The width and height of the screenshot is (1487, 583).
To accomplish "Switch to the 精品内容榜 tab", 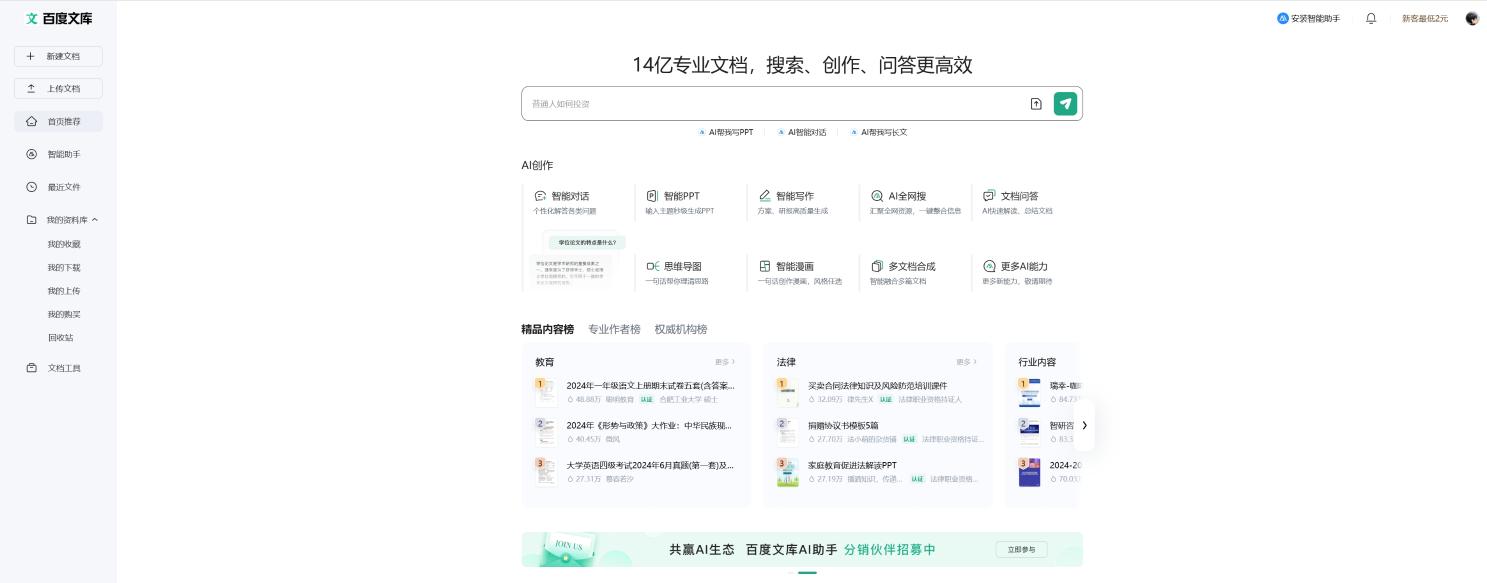I will 547,329.
